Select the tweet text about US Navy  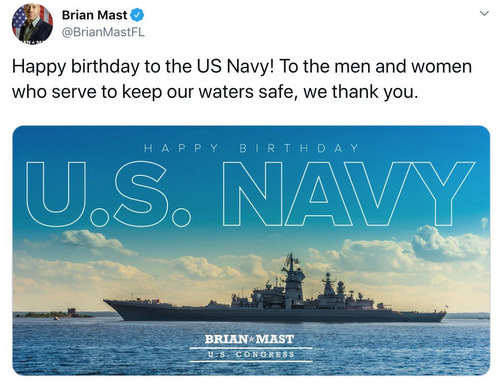click(242, 79)
